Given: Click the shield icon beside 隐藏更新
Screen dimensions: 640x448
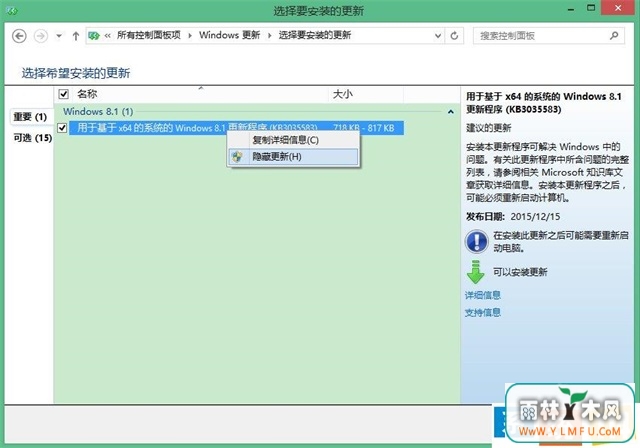Looking at the screenshot, I should pos(237,157).
